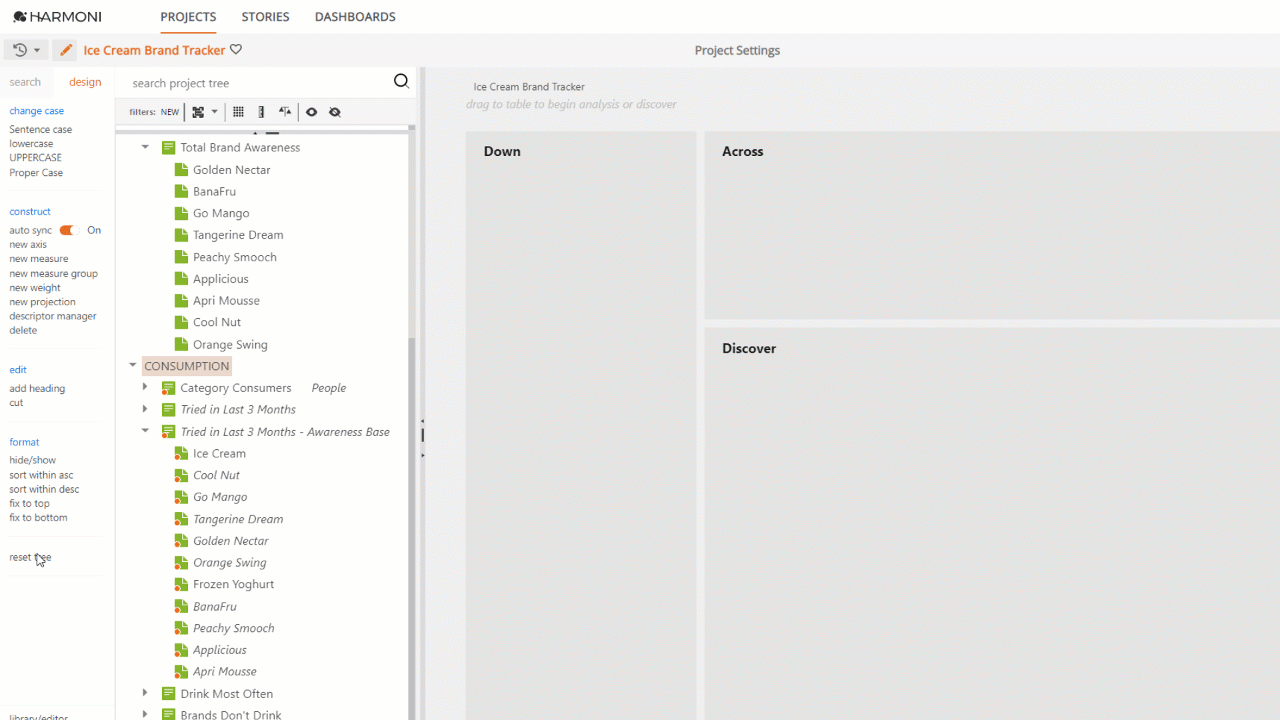Show visible items with the eye filter
Screen dimensions: 1280x720
click(x=311, y=112)
